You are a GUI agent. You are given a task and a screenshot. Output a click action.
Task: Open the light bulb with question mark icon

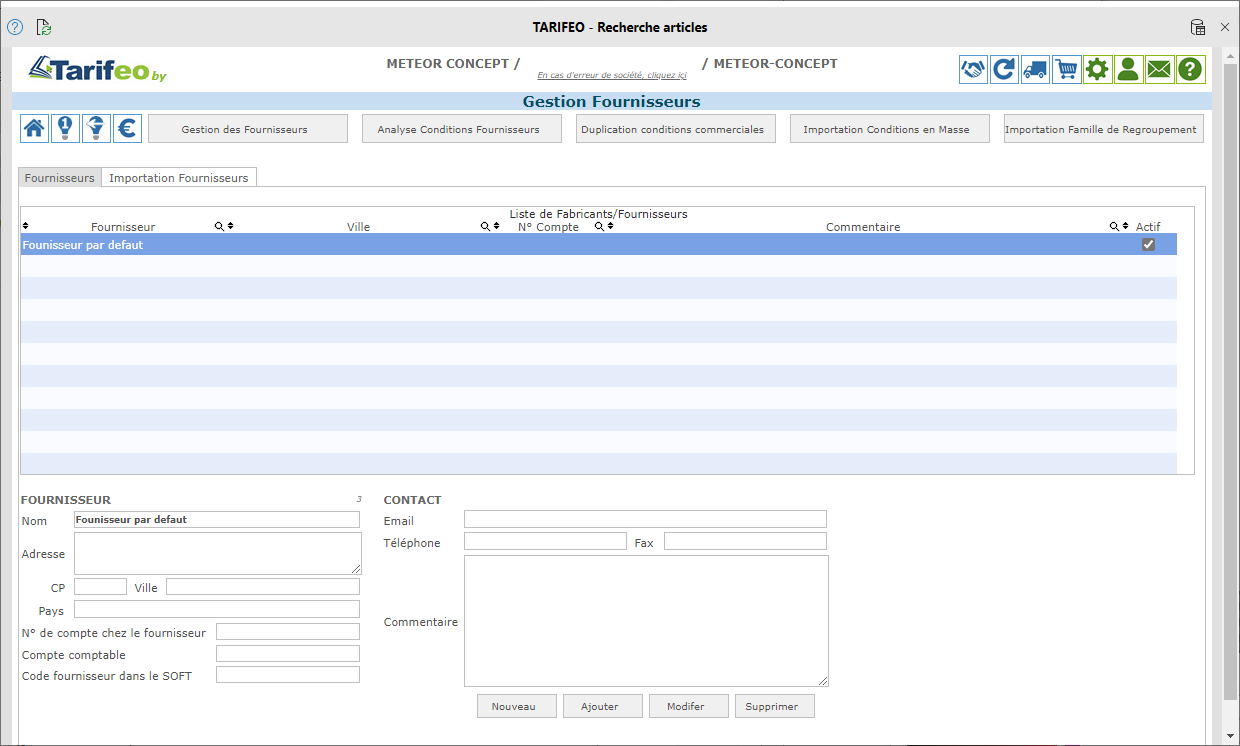96,128
